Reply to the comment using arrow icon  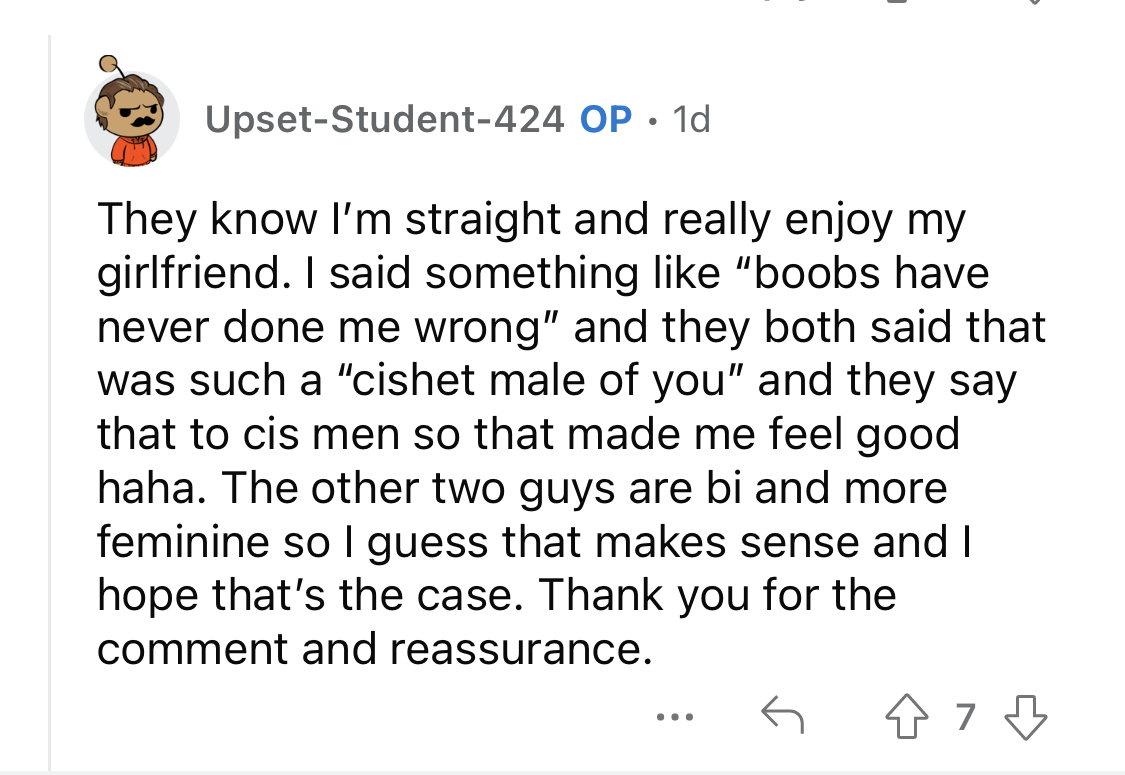pyautogui.click(x=782, y=716)
